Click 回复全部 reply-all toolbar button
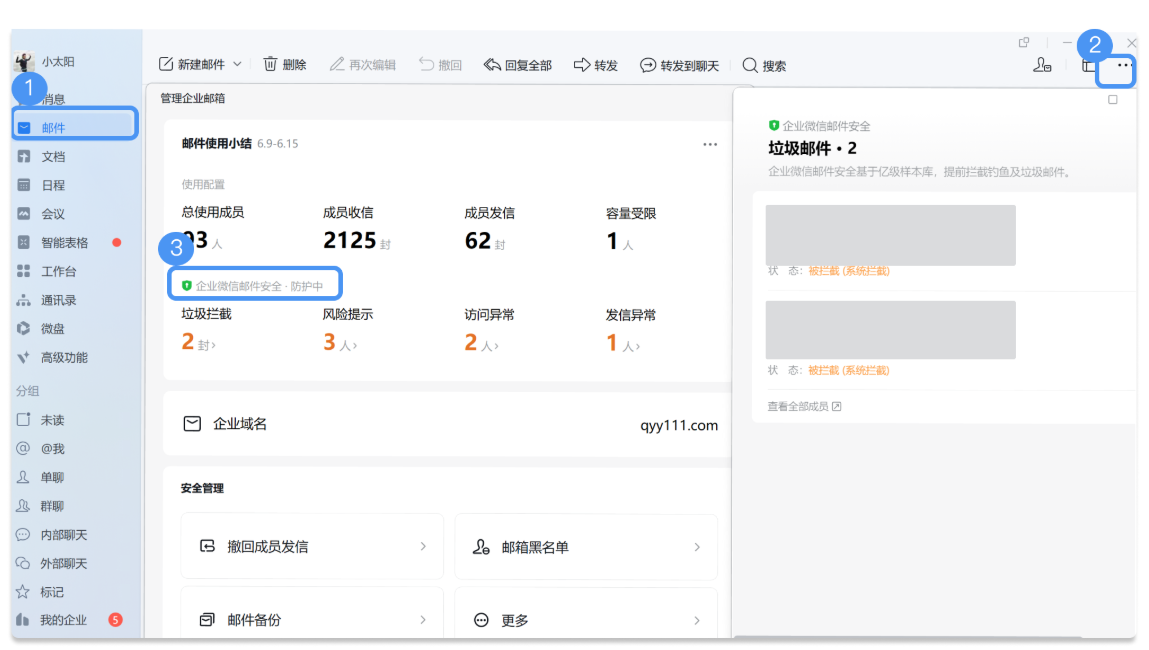1149x650 pixels. pos(518,65)
